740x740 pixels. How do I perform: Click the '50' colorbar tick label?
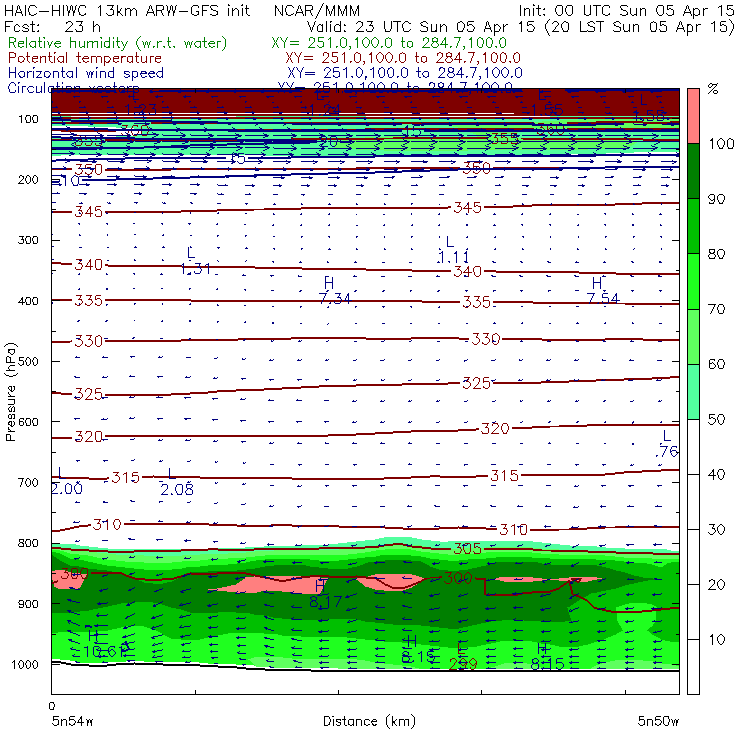pos(716,419)
